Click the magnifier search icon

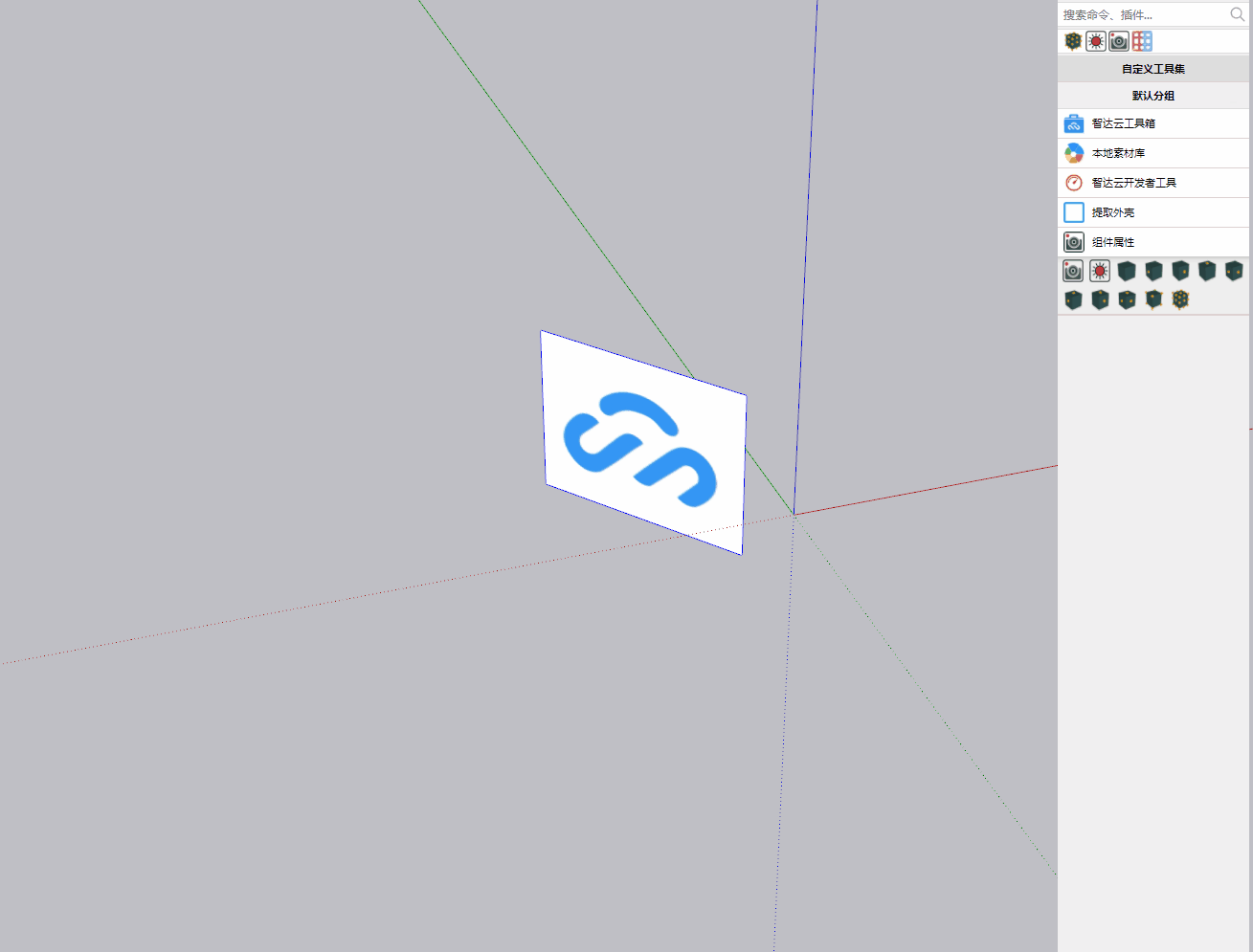click(x=1237, y=14)
